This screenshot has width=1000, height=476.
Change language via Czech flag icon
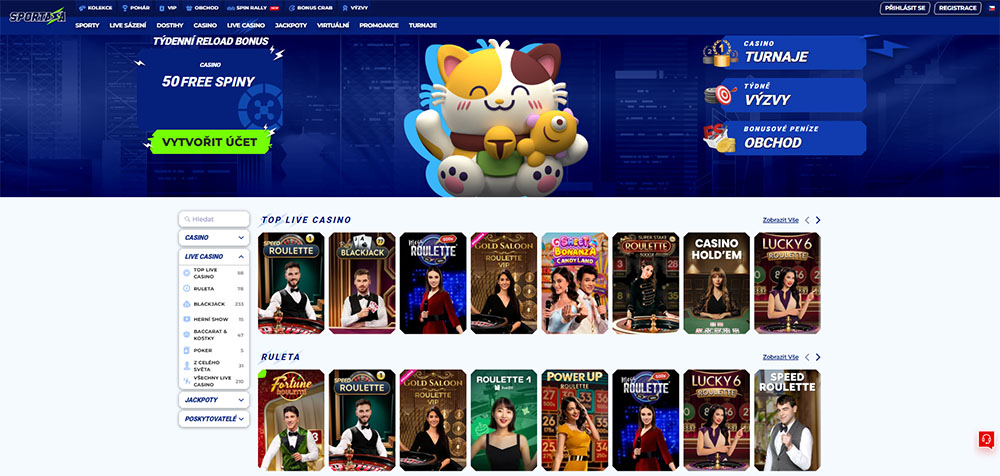point(992,8)
